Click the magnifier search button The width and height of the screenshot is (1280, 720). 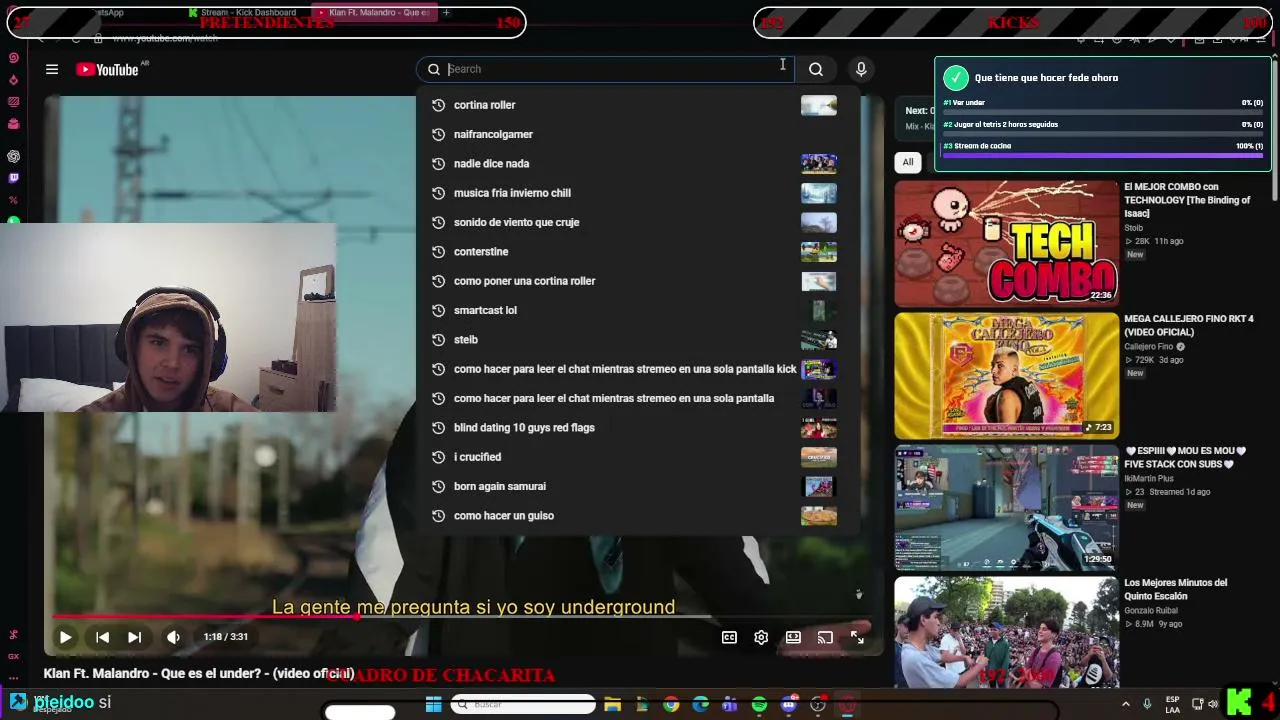point(816,69)
